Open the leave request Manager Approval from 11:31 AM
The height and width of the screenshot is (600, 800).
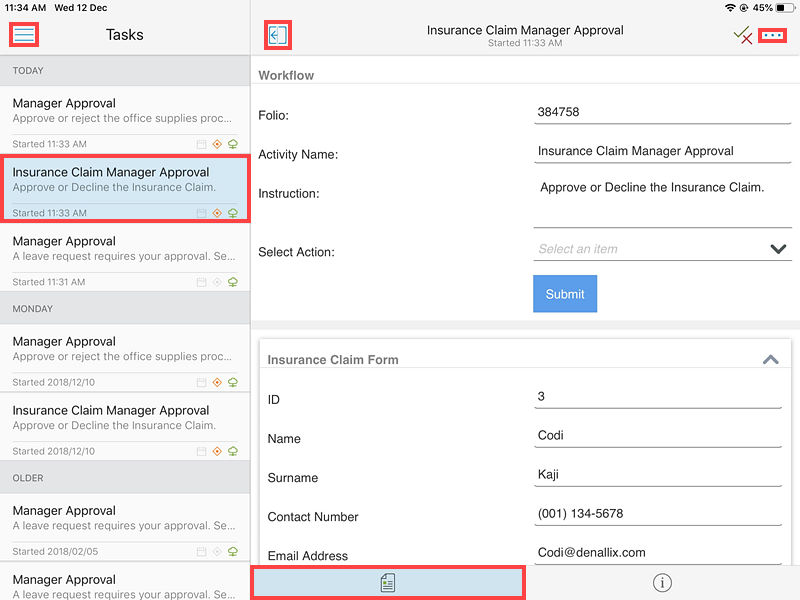pyautogui.click(x=125, y=258)
